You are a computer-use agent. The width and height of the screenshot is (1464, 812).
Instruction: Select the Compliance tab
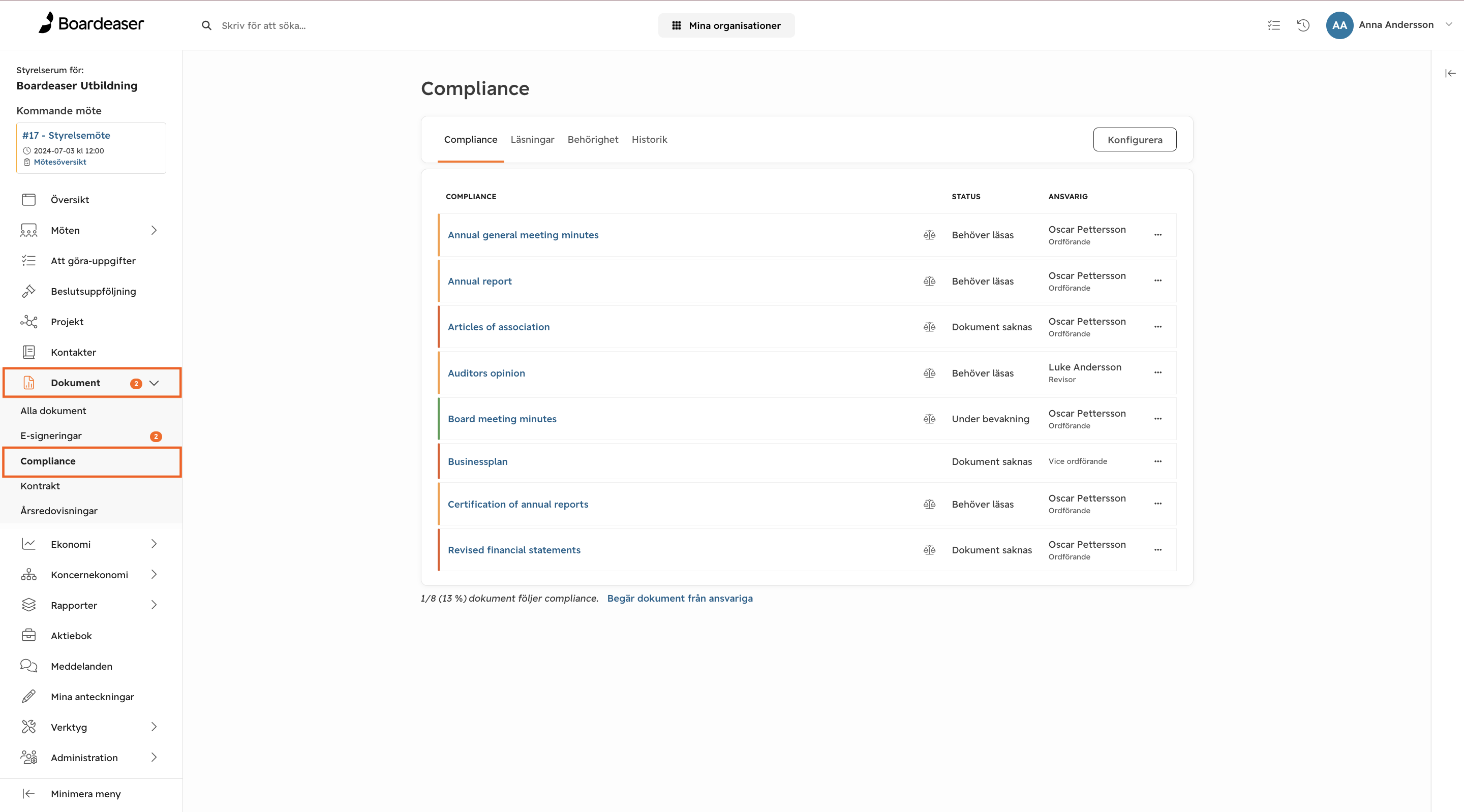(471, 139)
